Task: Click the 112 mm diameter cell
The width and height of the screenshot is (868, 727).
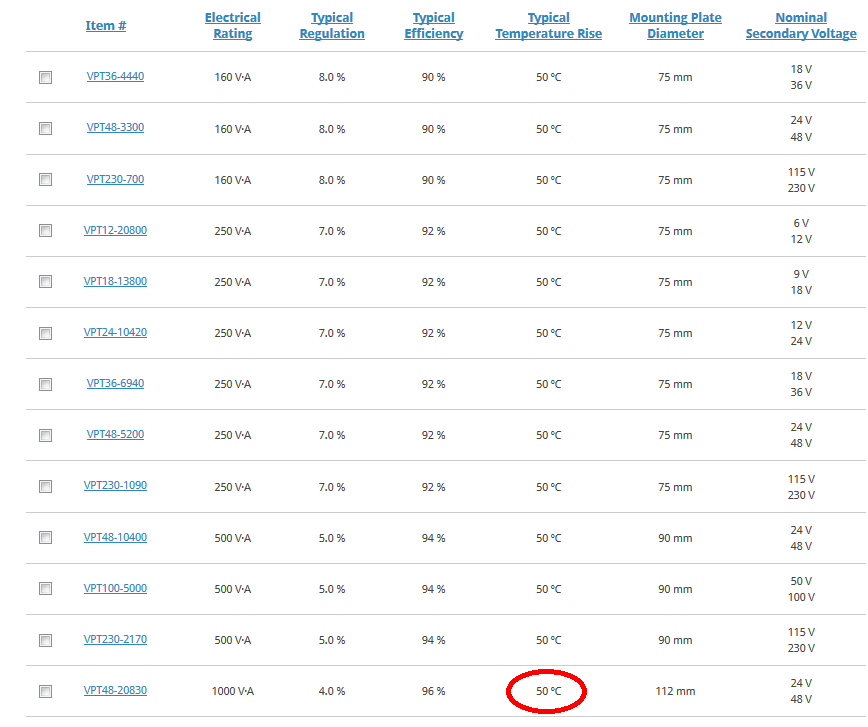Action: point(675,691)
